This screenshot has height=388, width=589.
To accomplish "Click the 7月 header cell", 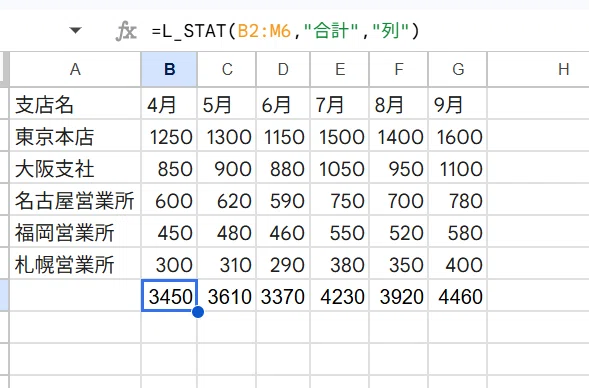I will click(340, 103).
